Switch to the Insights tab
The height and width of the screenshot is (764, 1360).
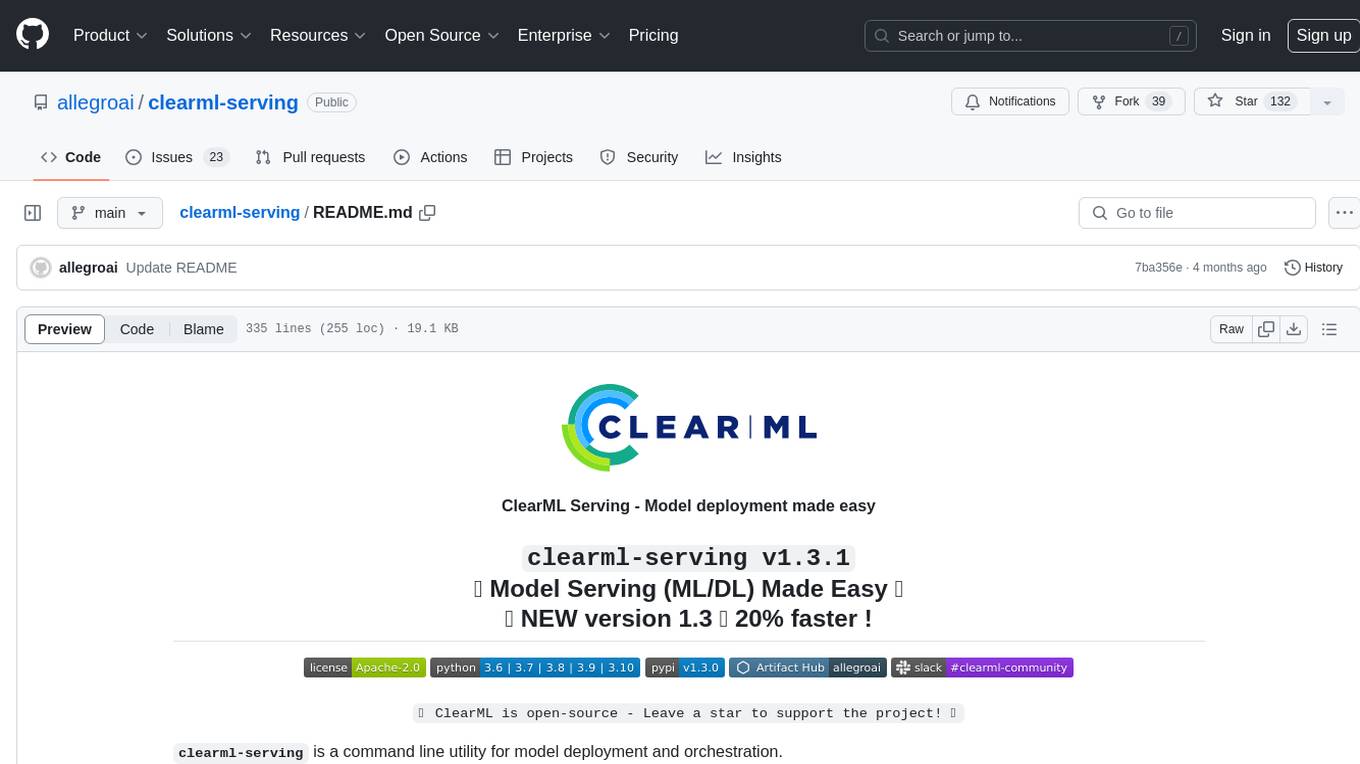[x=743, y=157]
